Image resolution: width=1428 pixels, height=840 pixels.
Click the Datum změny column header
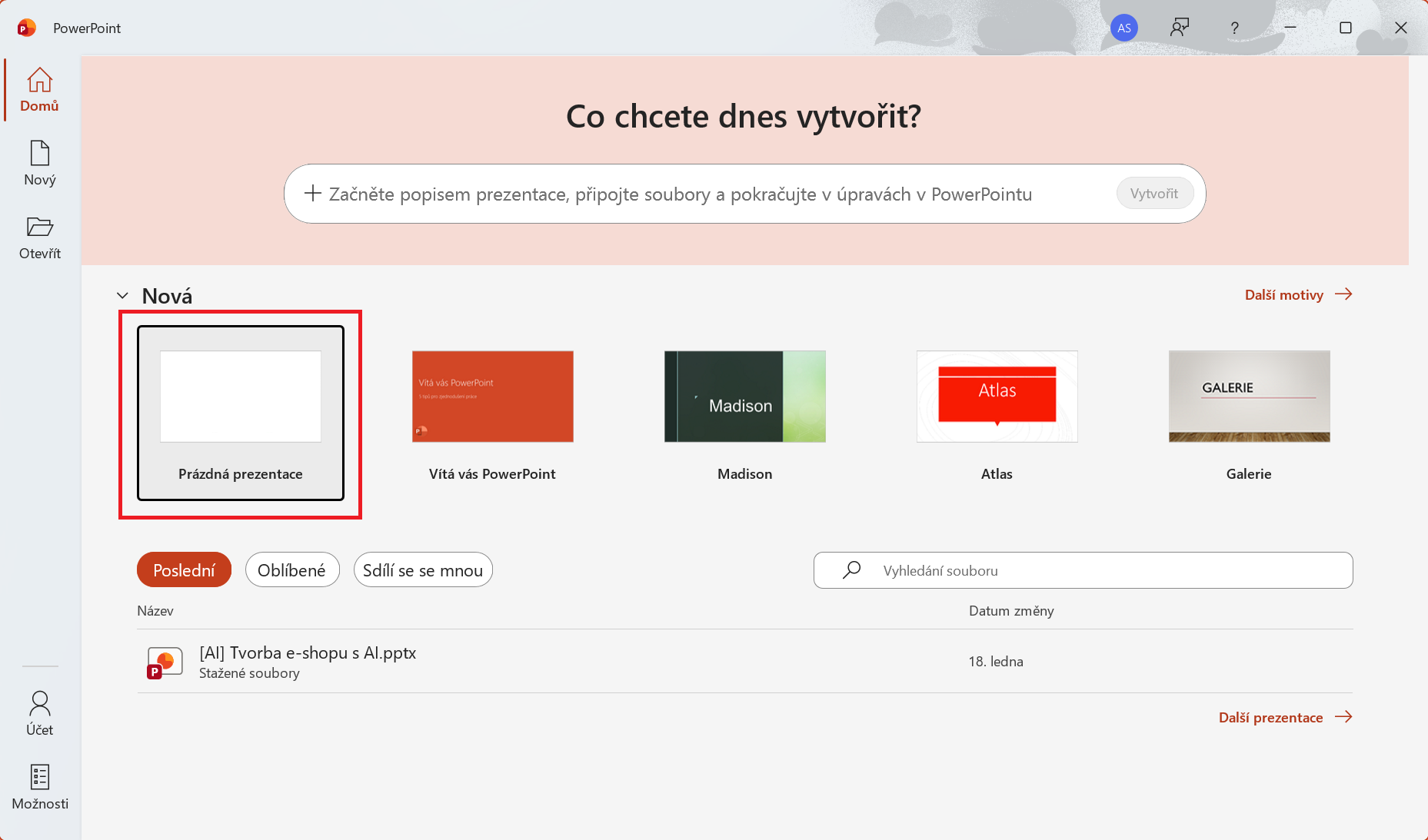click(x=1011, y=611)
